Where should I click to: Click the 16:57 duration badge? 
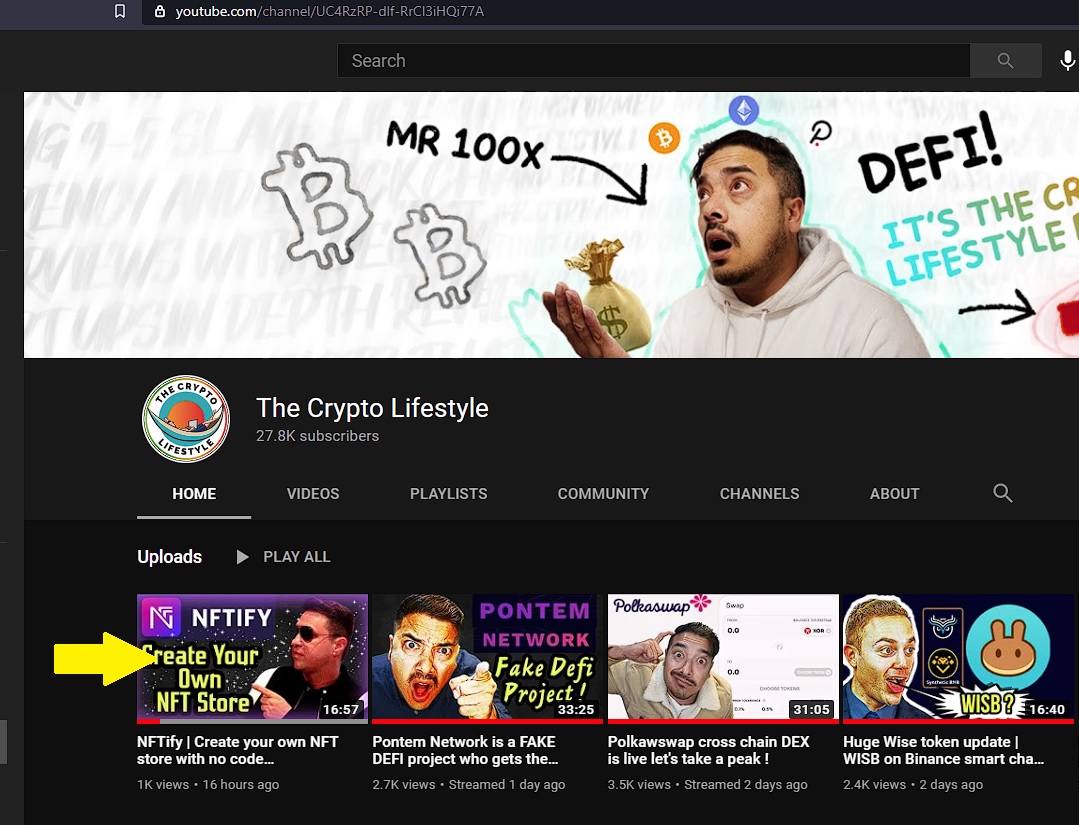tap(341, 709)
